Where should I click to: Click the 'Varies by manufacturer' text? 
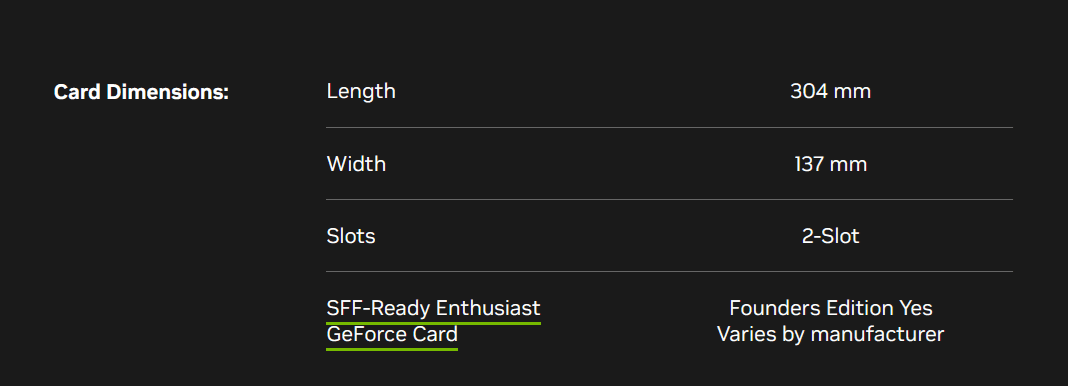[x=830, y=334]
